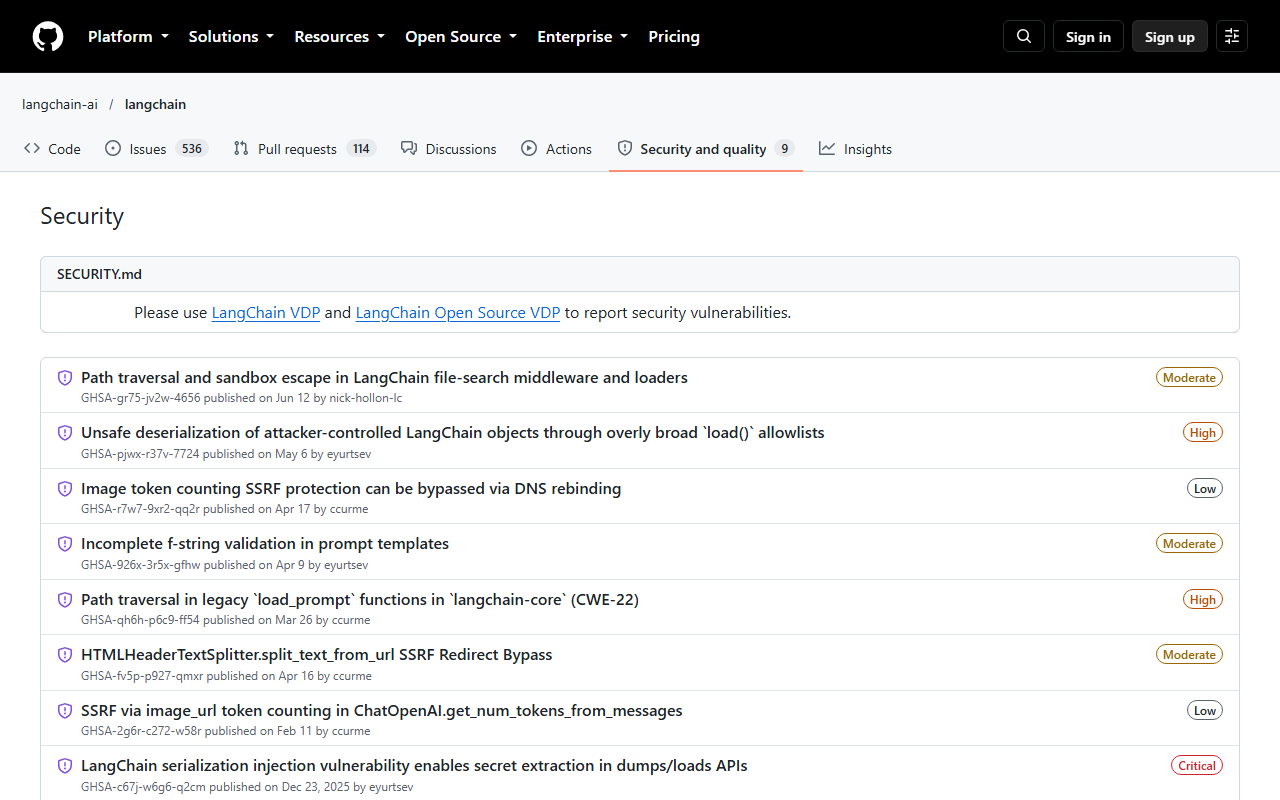Open the LangChain Open Source VDP link
This screenshot has height=800, width=1280.
click(458, 312)
